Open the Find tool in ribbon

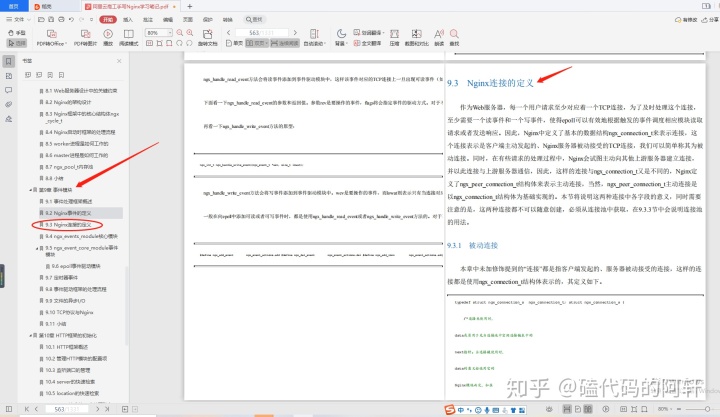tap(454, 38)
